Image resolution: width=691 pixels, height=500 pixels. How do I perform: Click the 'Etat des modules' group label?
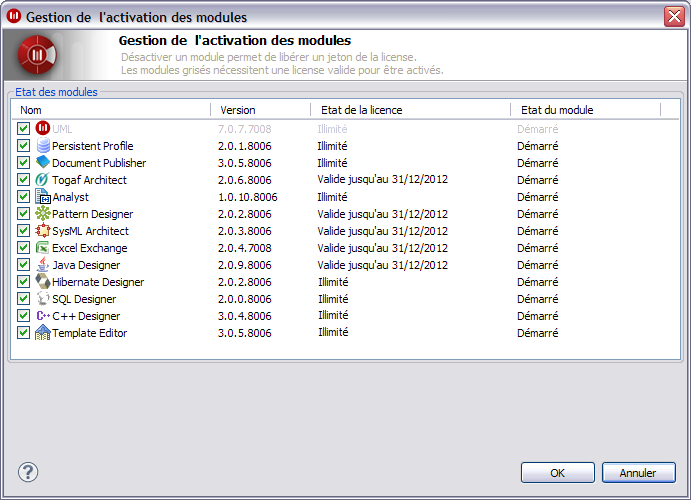(56, 92)
